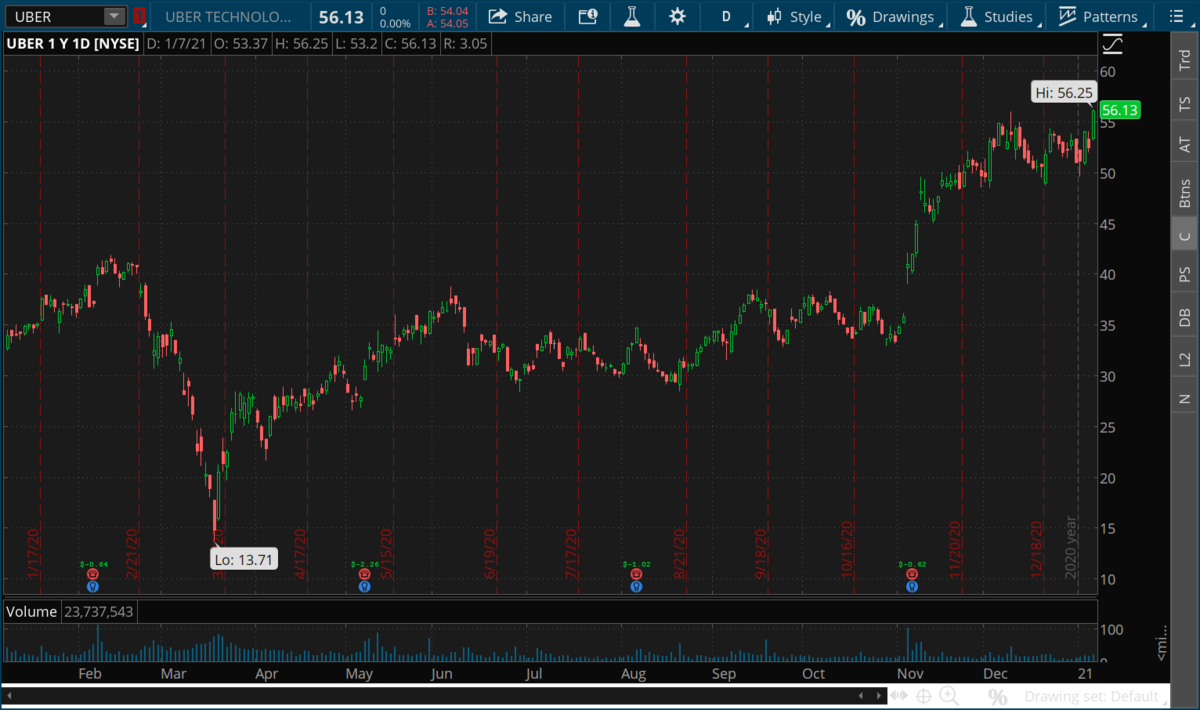Click the 1/17/20 expiration line label

[x=33, y=553]
